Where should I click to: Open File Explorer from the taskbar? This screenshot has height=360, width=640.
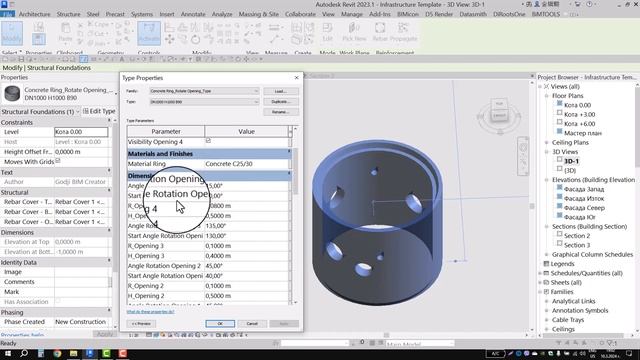(x=73, y=353)
